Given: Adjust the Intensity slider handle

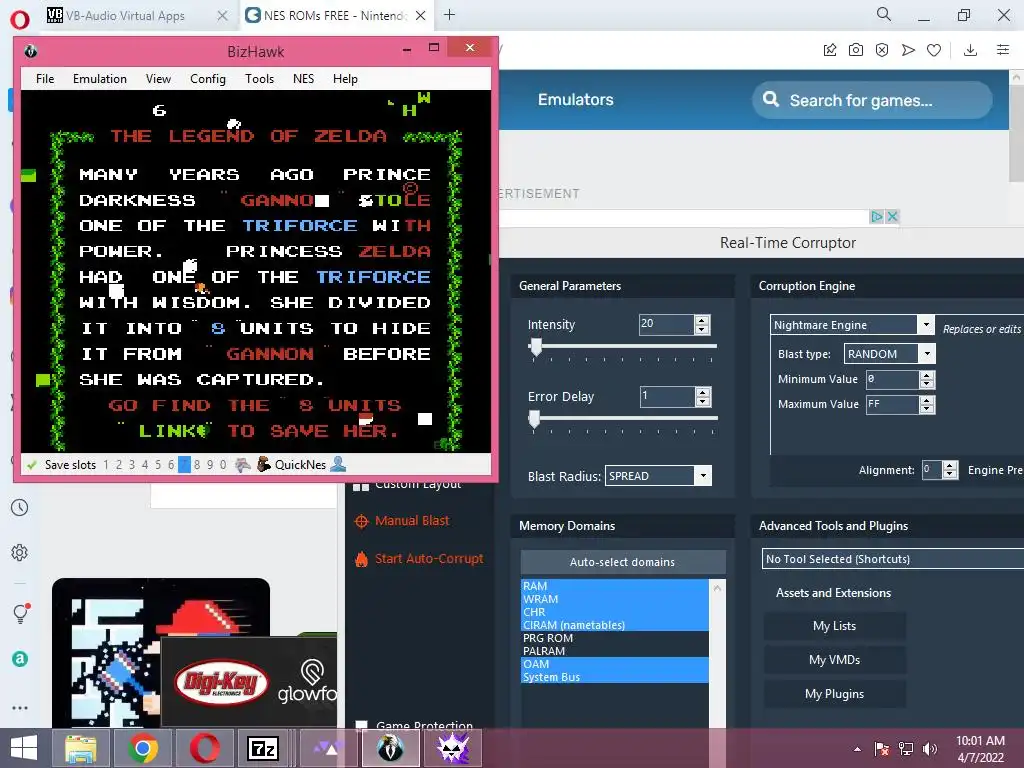Looking at the screenshot, I should click(x=536, y=347).
